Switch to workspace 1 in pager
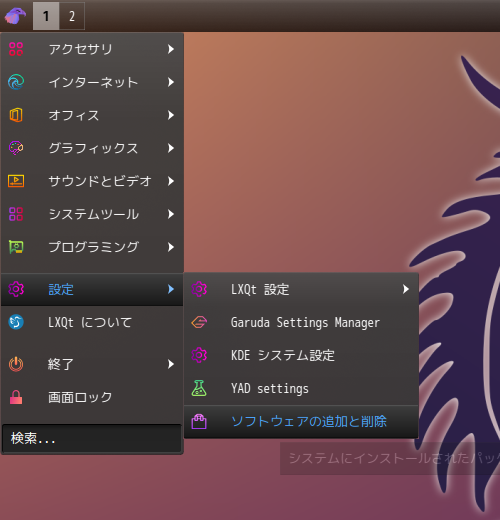 tap(46, 16)
